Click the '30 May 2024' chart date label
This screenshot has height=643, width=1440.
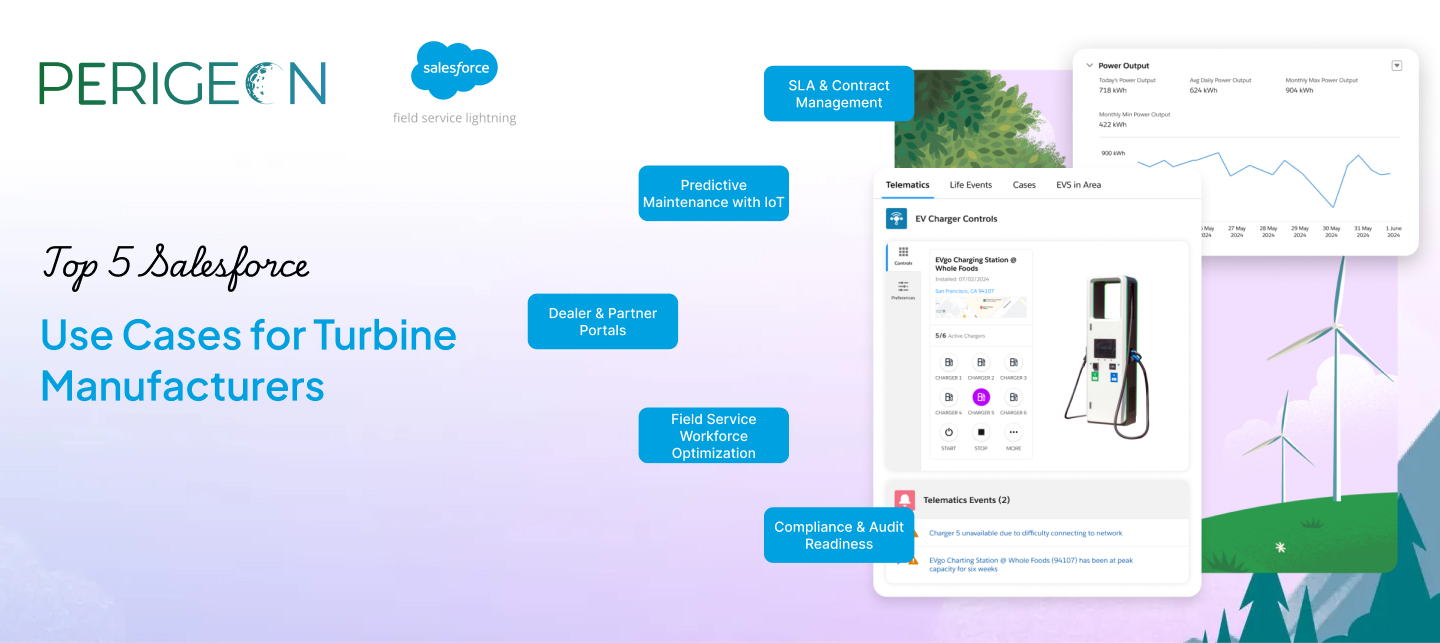pos(1331,231)
